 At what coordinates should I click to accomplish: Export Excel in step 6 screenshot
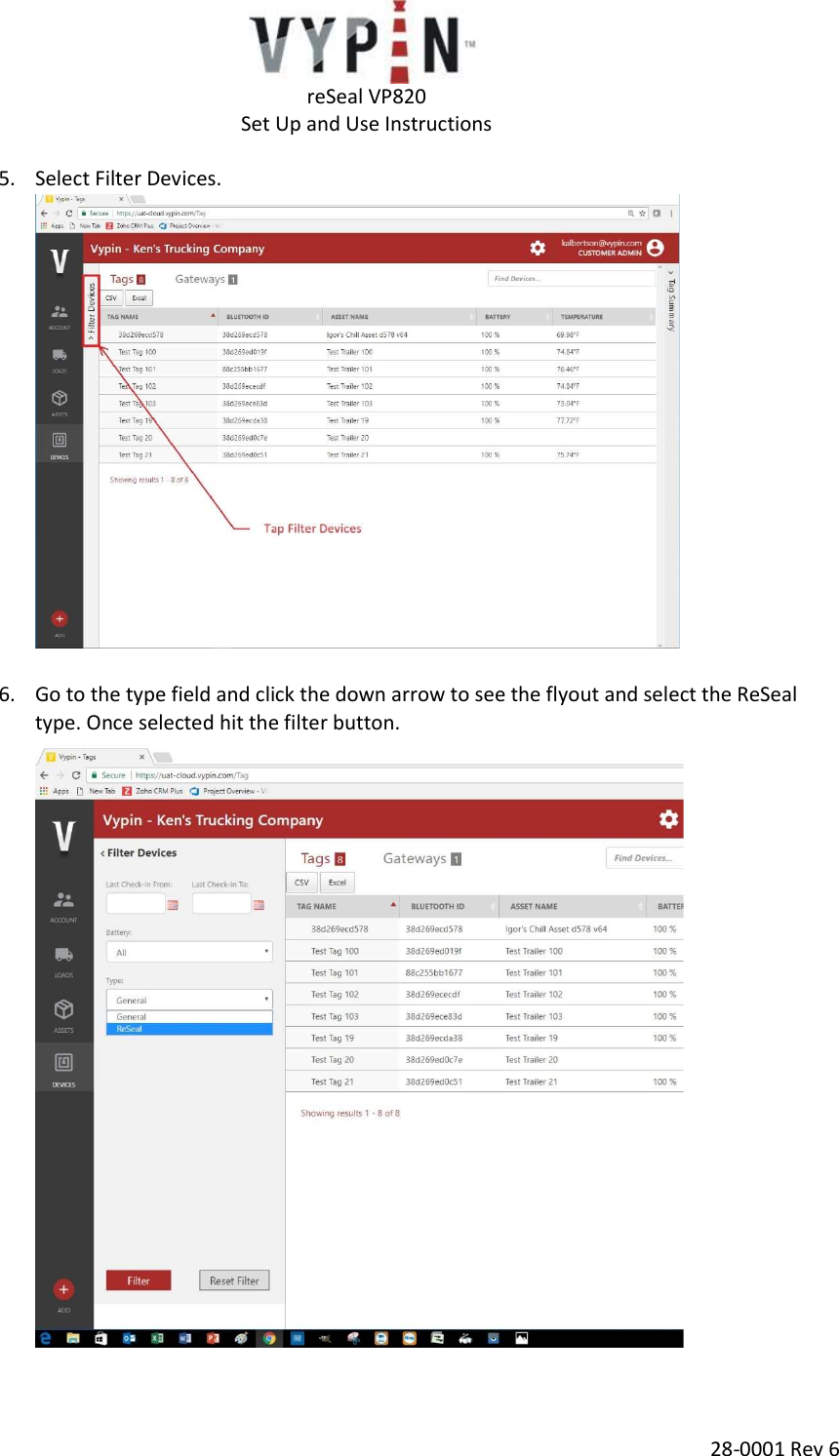coord(338,883)
